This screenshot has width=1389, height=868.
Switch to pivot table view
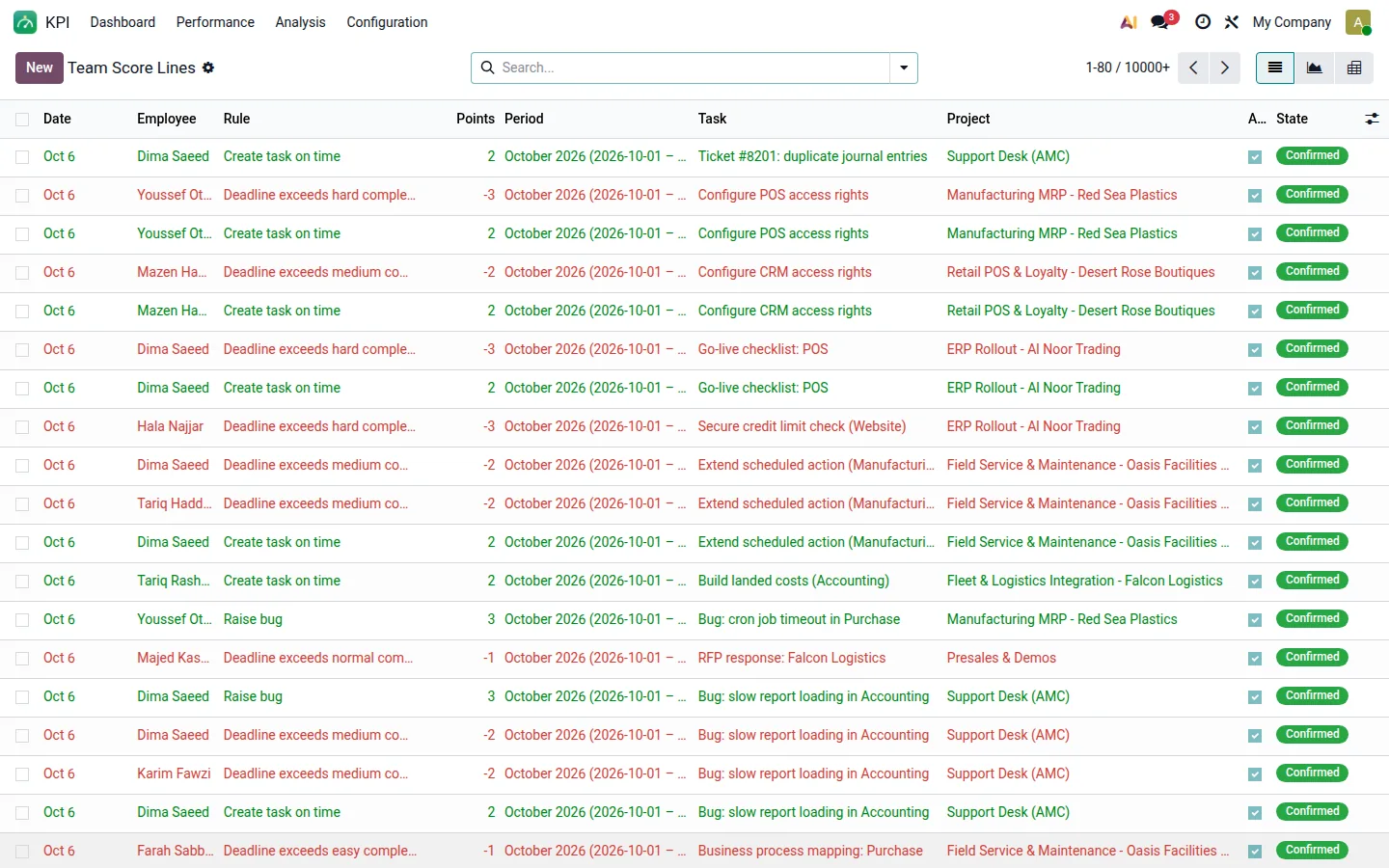[1354, 68]
